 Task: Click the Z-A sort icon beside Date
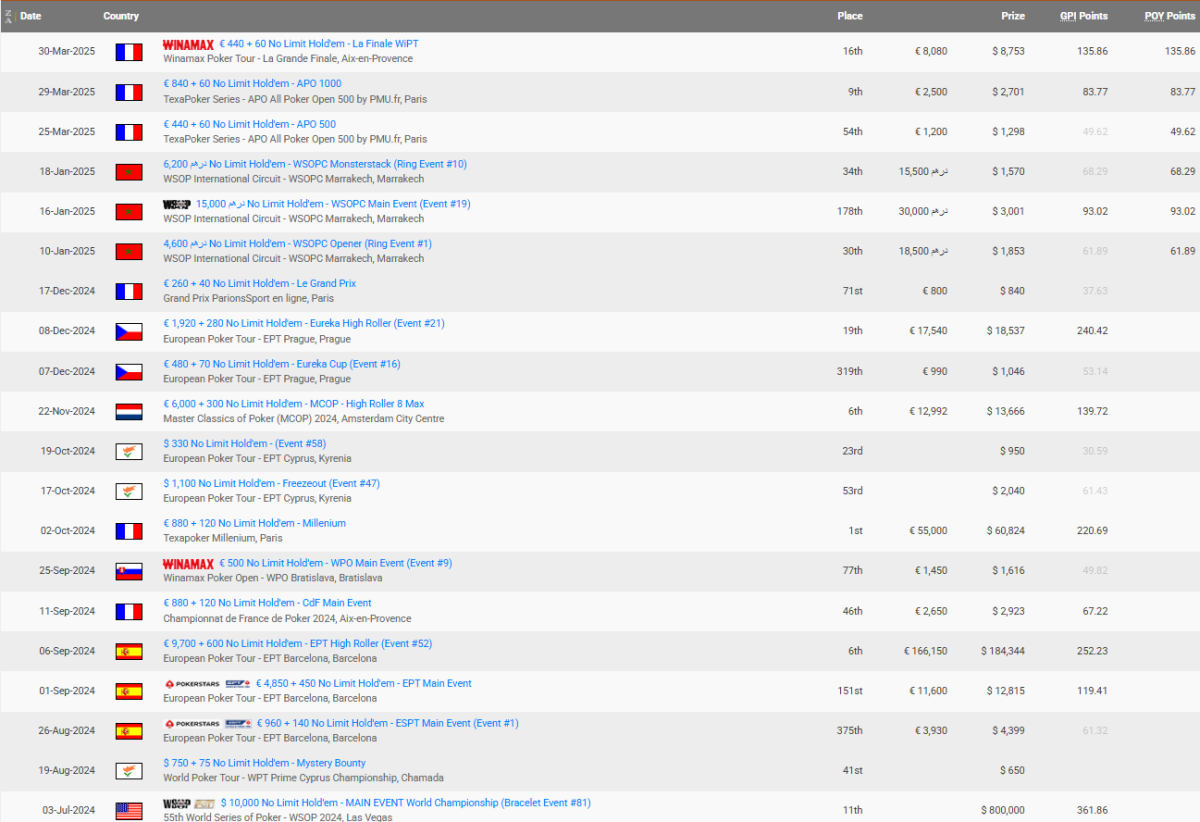click(x=9, y=16)
